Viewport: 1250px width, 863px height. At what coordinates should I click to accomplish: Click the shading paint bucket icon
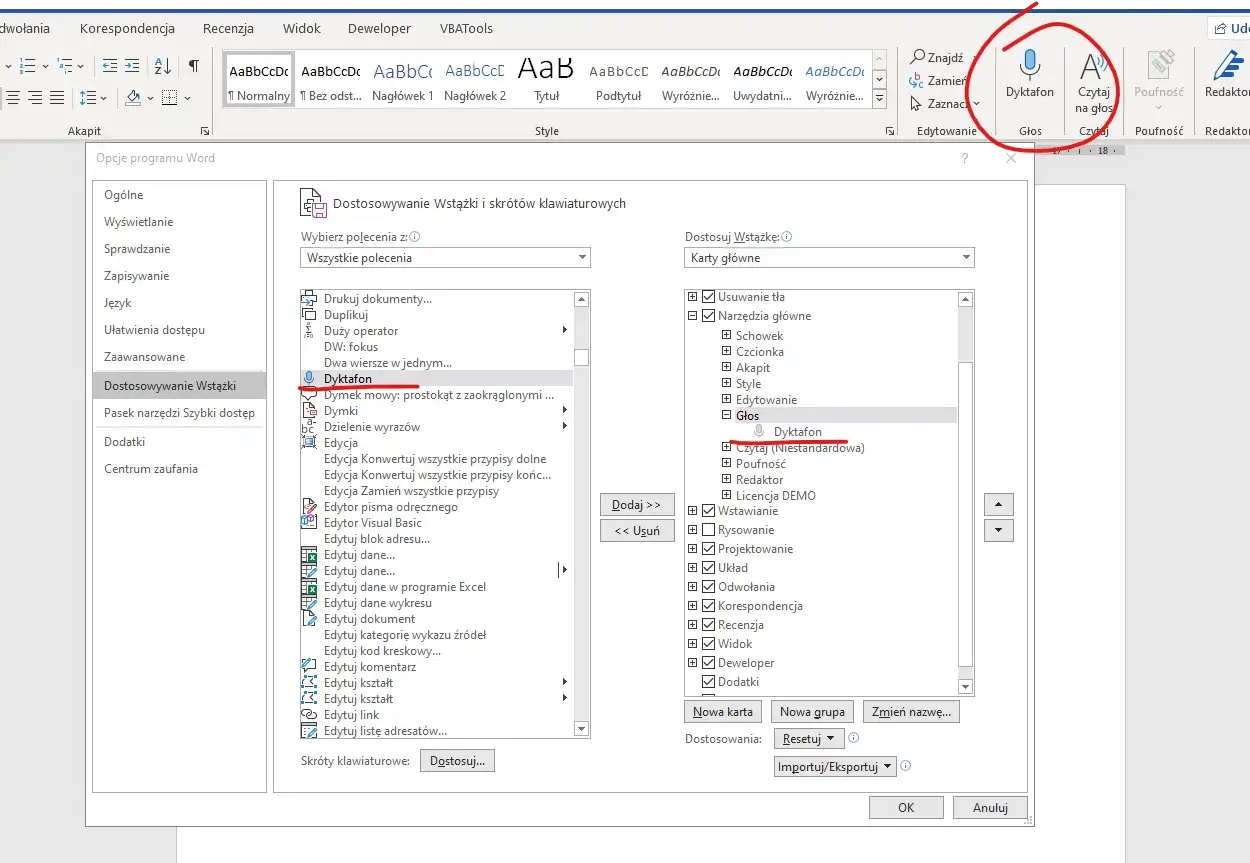[x=133, y=97]
